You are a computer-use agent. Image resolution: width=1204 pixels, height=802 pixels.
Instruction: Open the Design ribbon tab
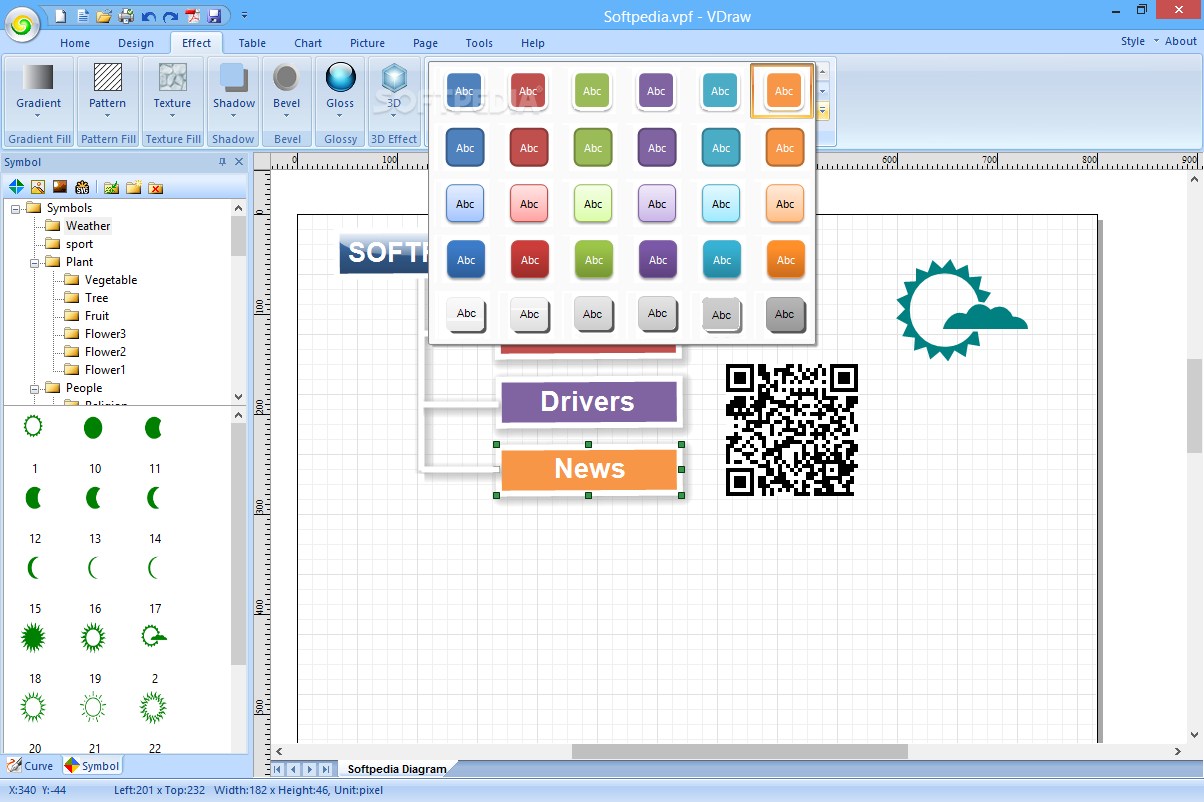click(136, 43)
